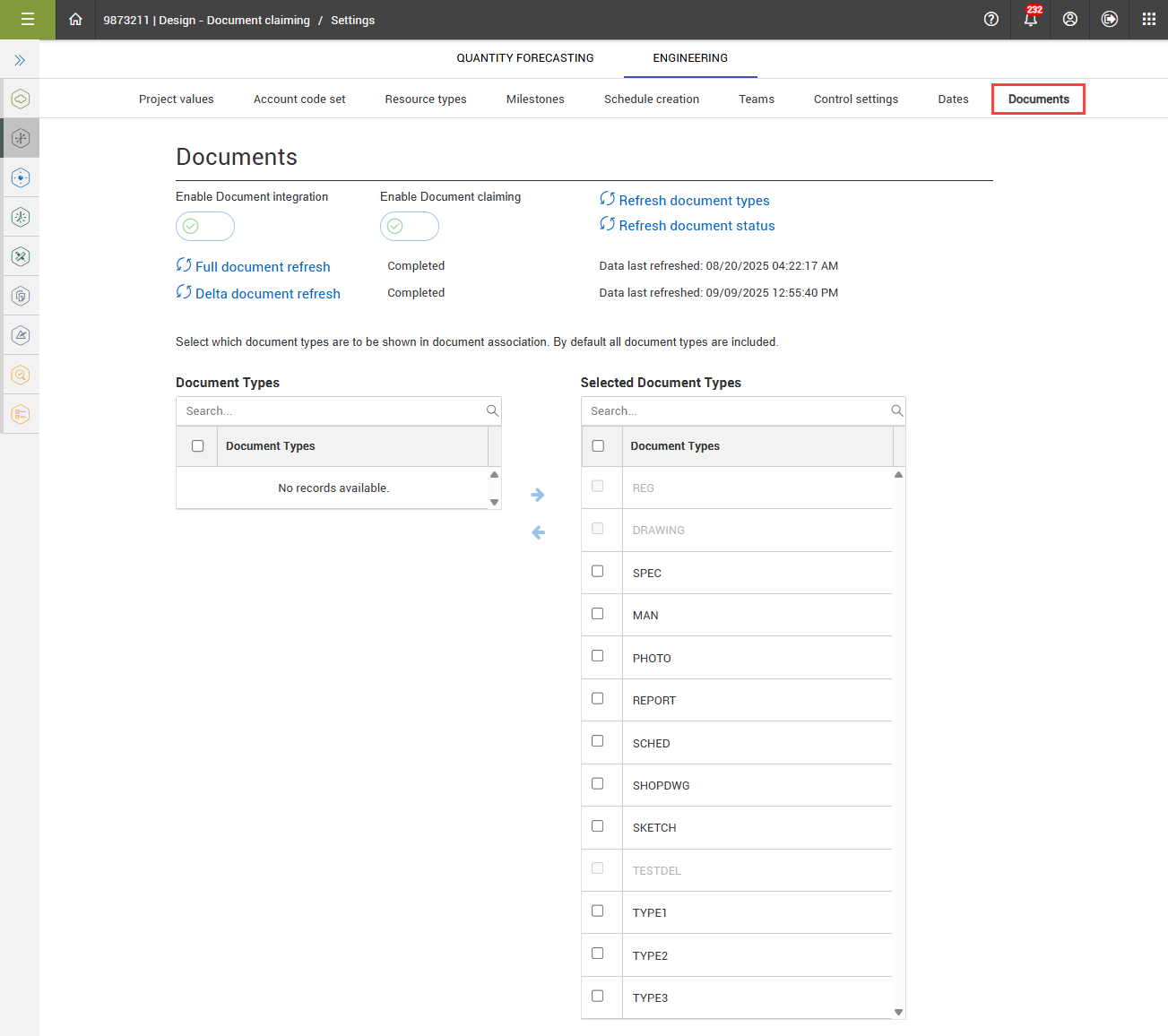
Task: Click the move left arrow icon
Action: coord(538,532)
